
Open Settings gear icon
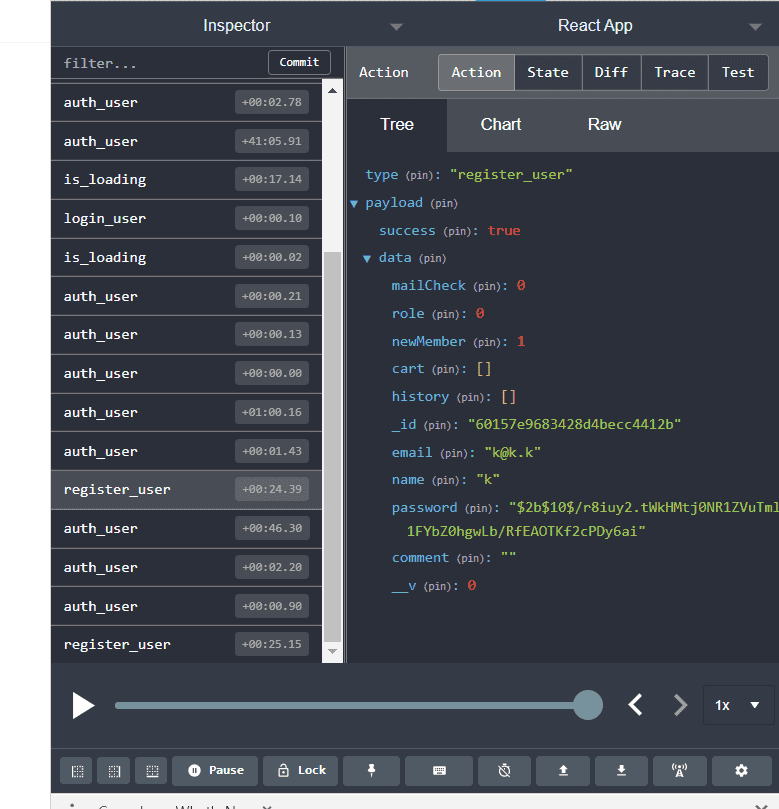coord(741,771)
